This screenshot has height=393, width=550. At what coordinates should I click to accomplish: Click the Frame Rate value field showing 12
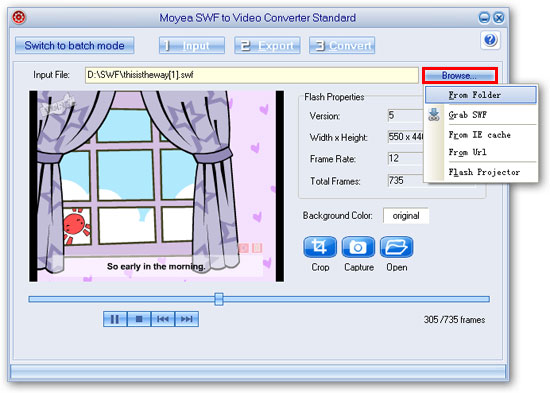pyautogui.click(x=405, y=159)
